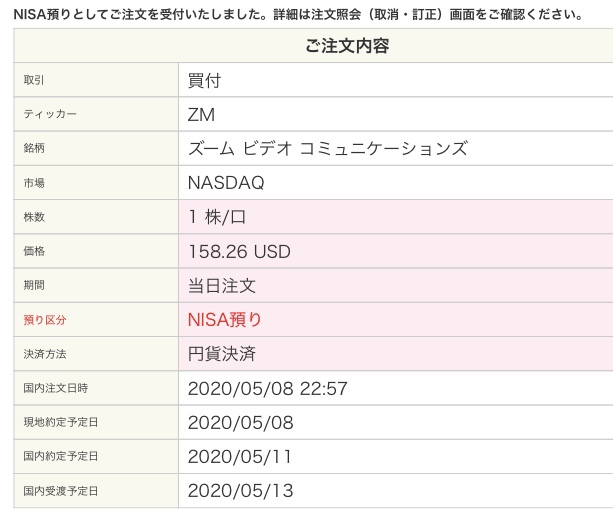Select the 円貨決済 settlement value
This screenshot has height=517, width=613.
[x=222, y=354]
